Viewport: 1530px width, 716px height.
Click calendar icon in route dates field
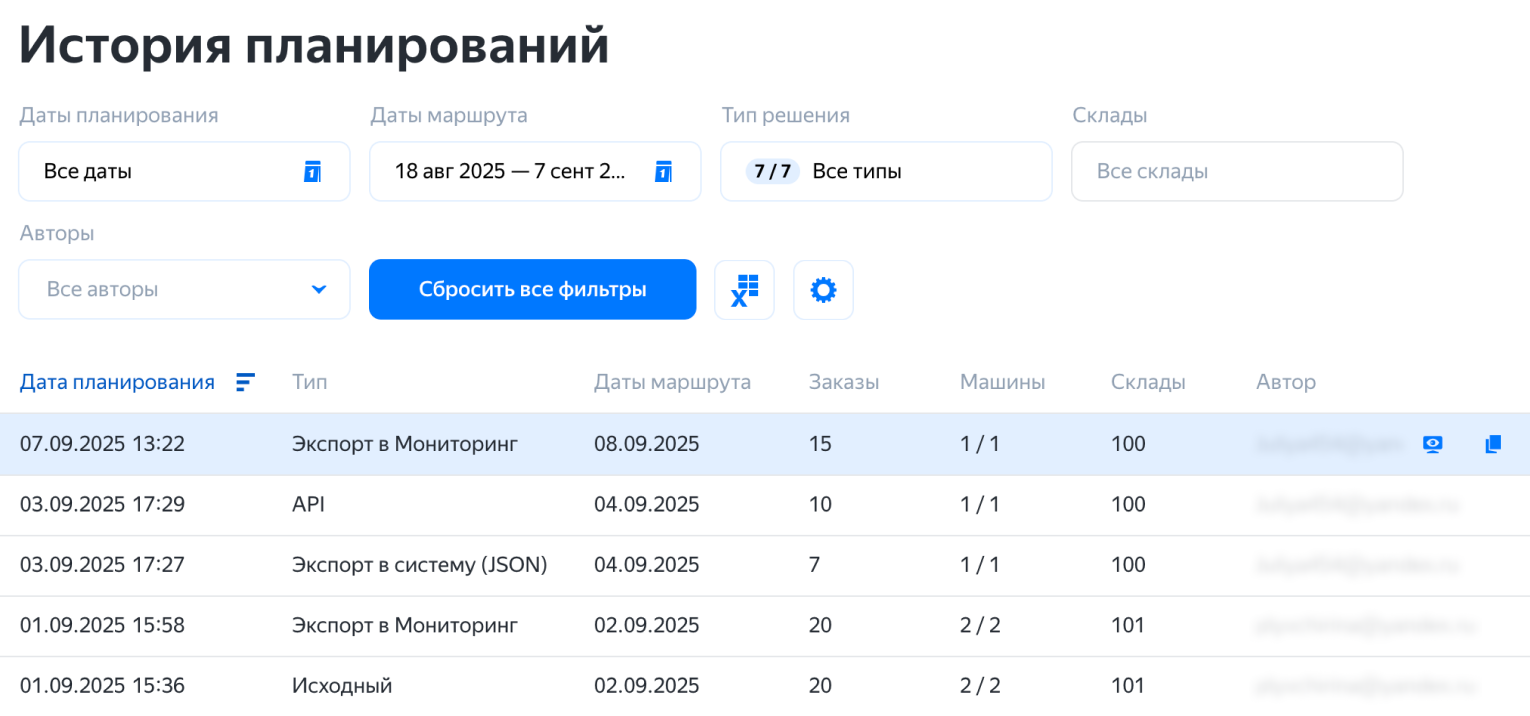click(662, 171)
